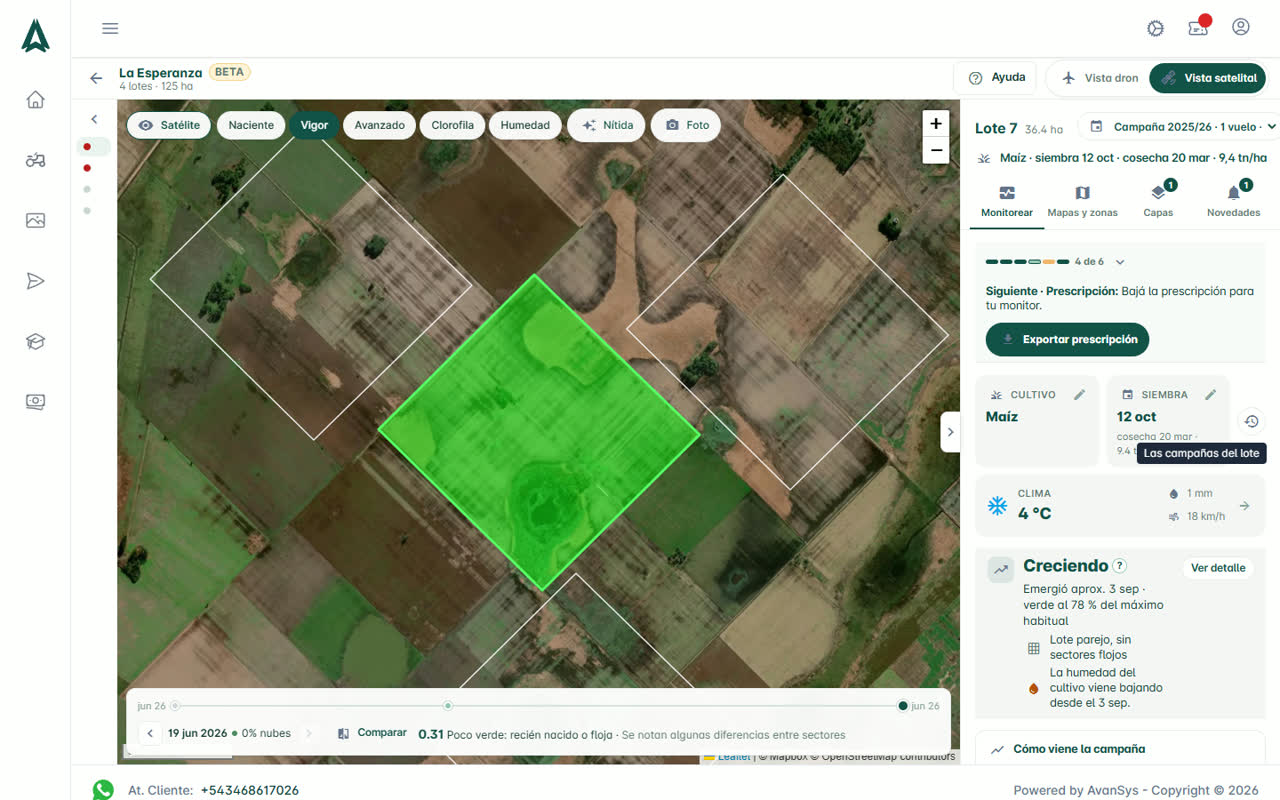Screen dimensions: 1280x800
Task: Open the Campaña 2025/26 dropdown
Action: click(1180, 127)
